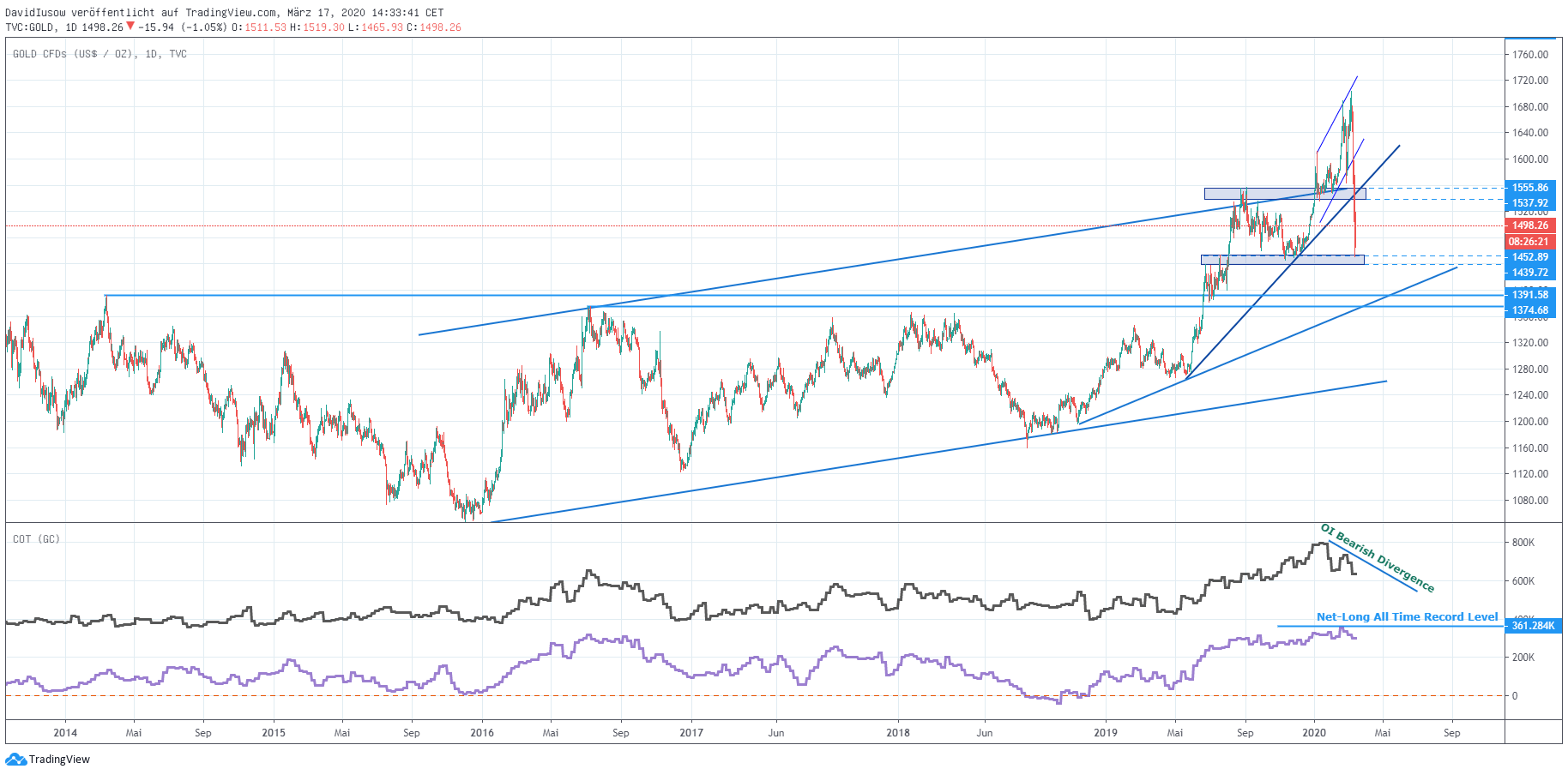The height and width of the screenshot is (775, 1568).
Task: Click the 1760.00 label on price scale
Action: [x=1530, y=55]
